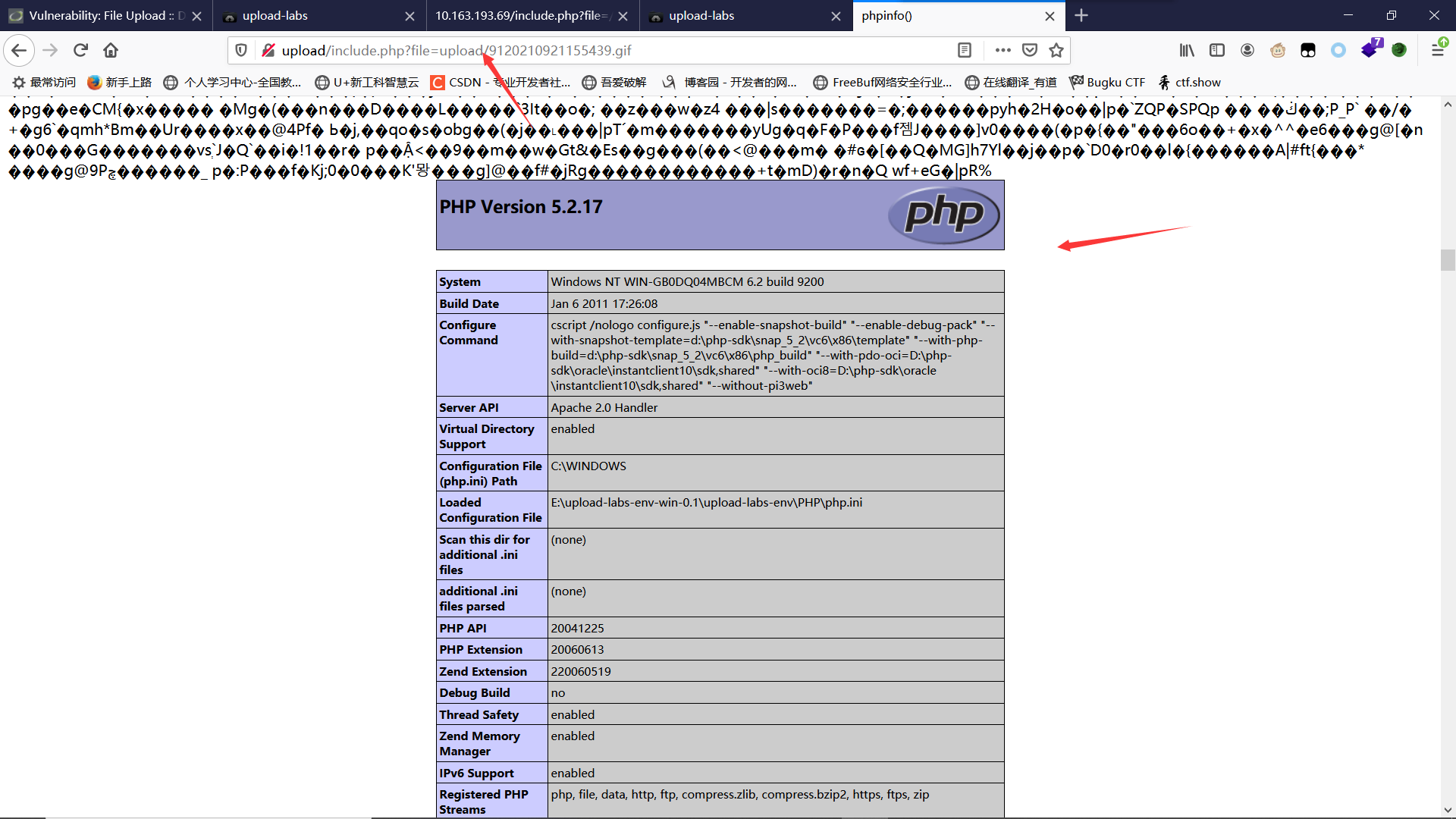Open Firefox account icon
This screenshot has width=1456, height=819.
click(1247, 50)
